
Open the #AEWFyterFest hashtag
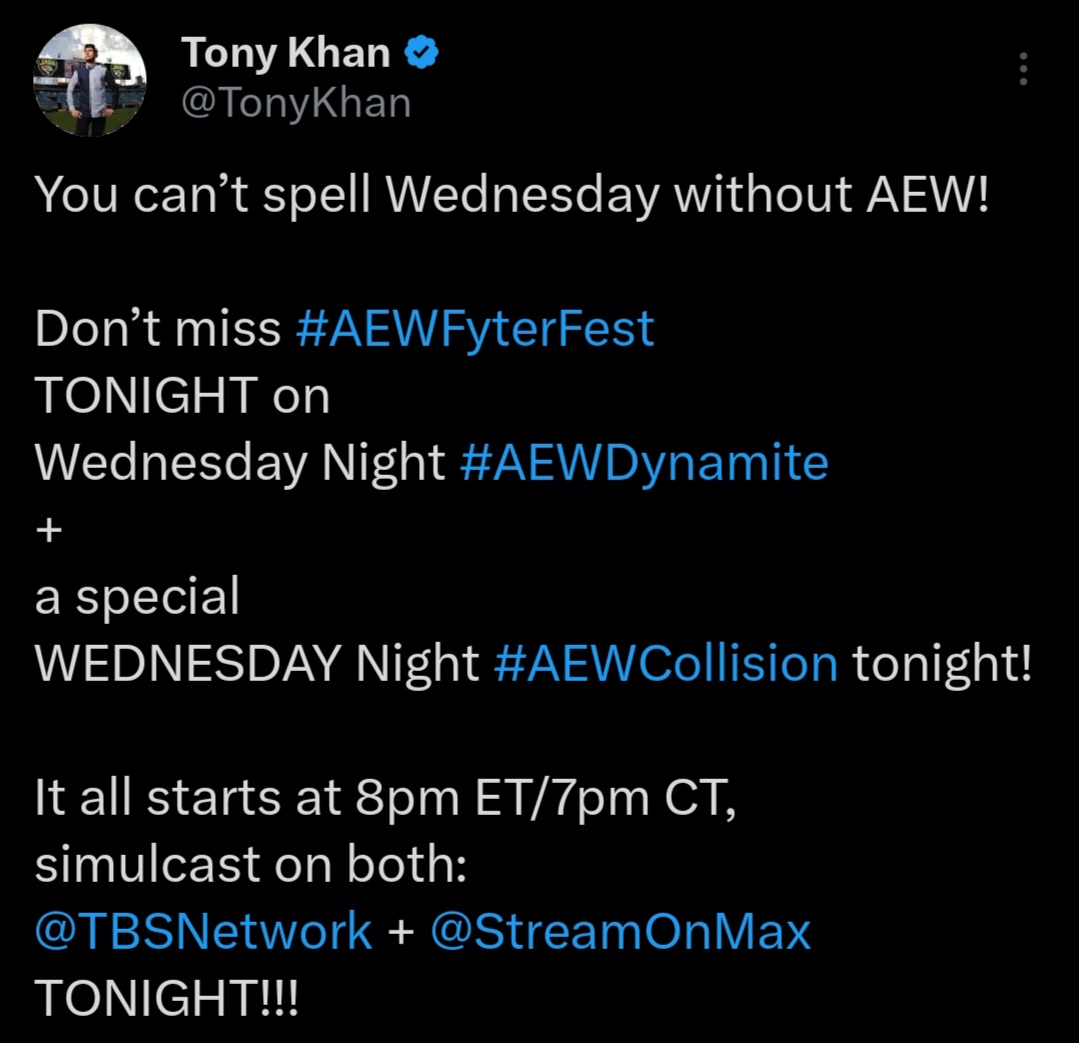click(475, 329)
